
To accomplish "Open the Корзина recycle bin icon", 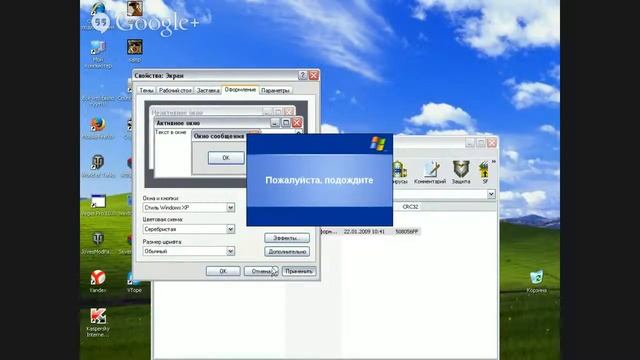I will (536, 281).
